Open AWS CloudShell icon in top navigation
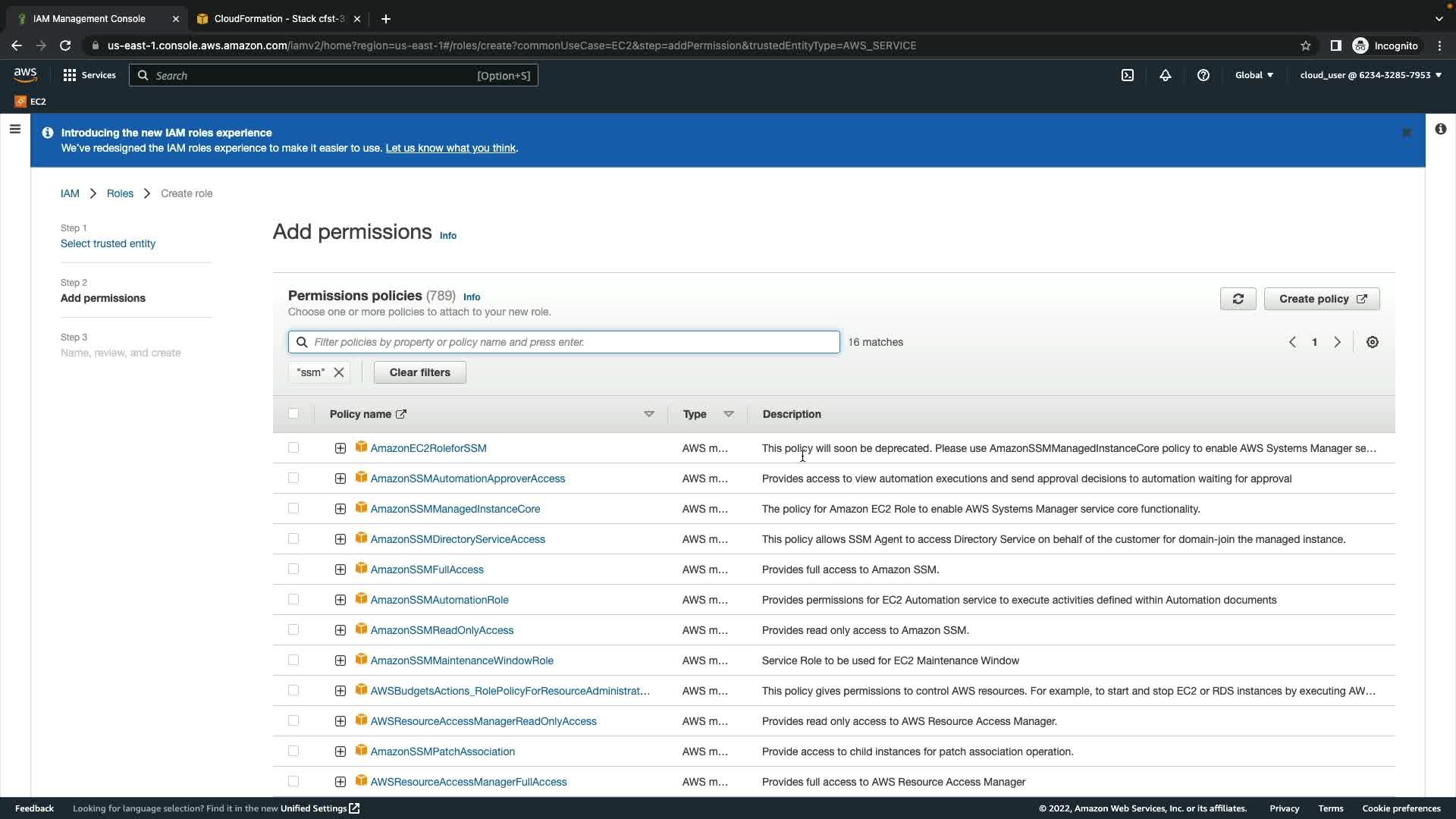1456x819 pixels. pyautogui.click(x=1128, y=75)
